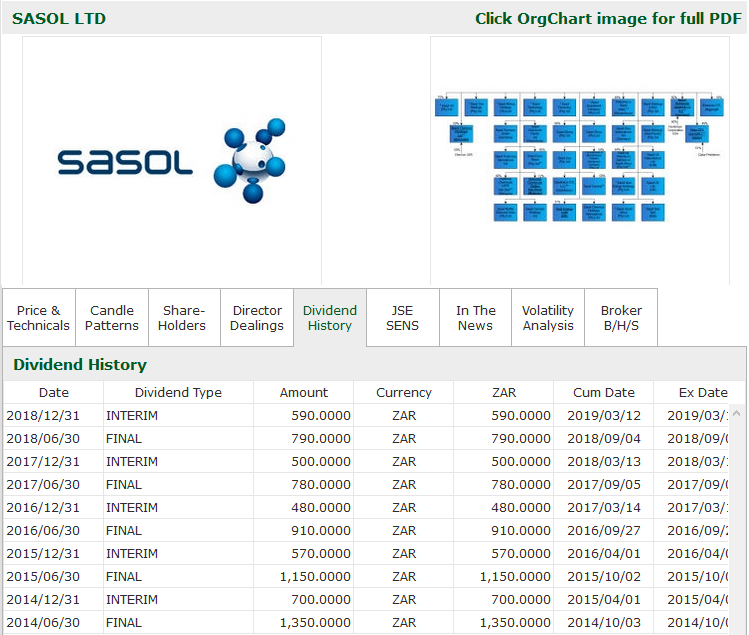Select the 2017/12/31 date cell
This screenshot has height=635, width=749.
tap(54, 461)
